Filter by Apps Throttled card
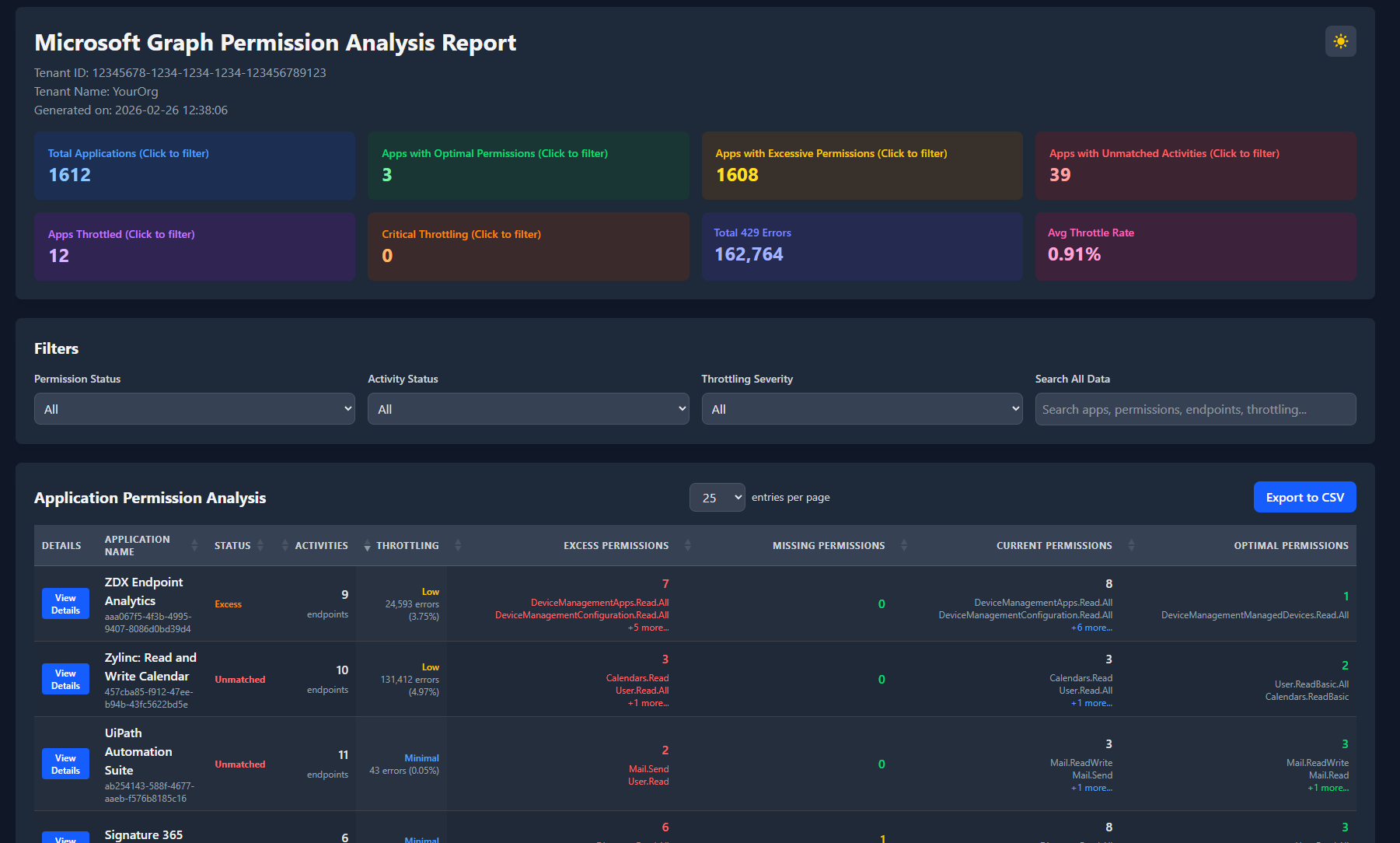 point(194,247)
